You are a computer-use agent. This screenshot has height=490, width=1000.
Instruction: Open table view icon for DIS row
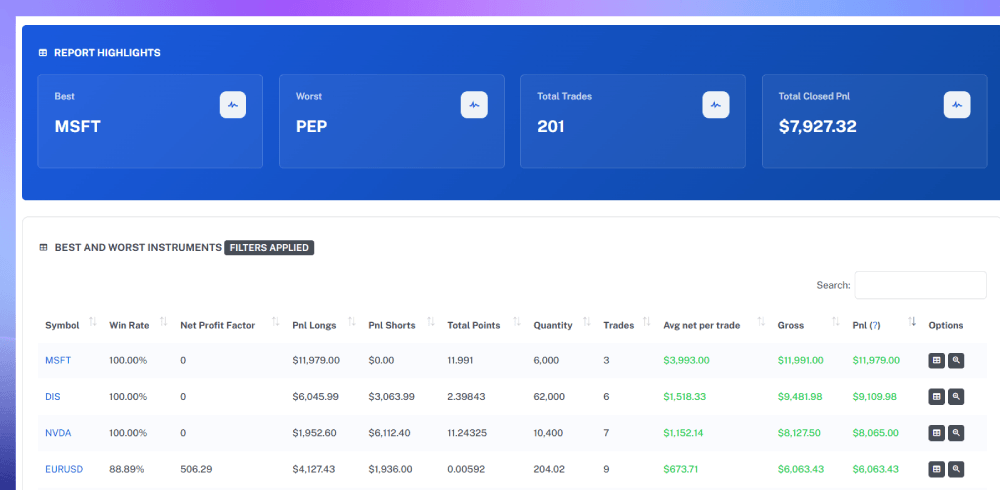click(x=936, y=397)
